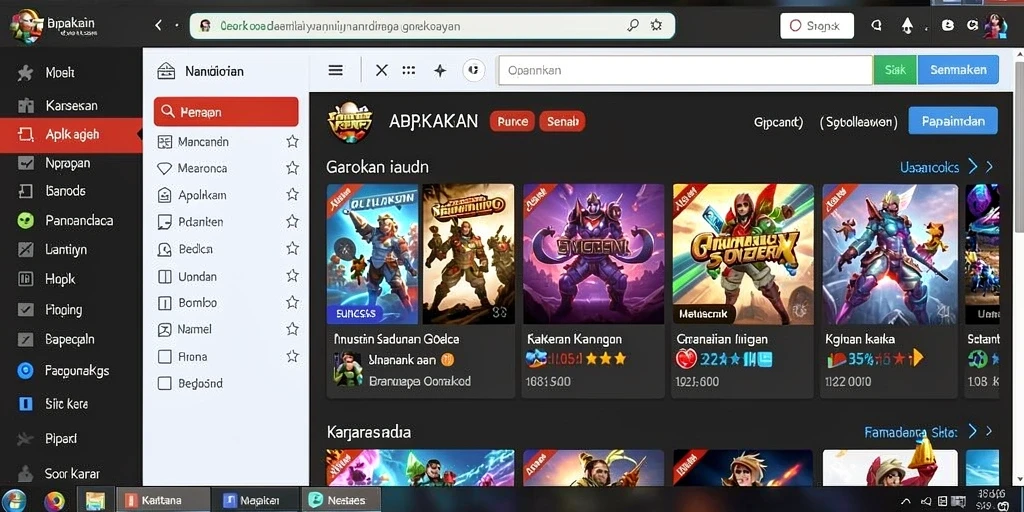
Task: Select Karsekan in left sidebar
Action: [x=71, y=105]
